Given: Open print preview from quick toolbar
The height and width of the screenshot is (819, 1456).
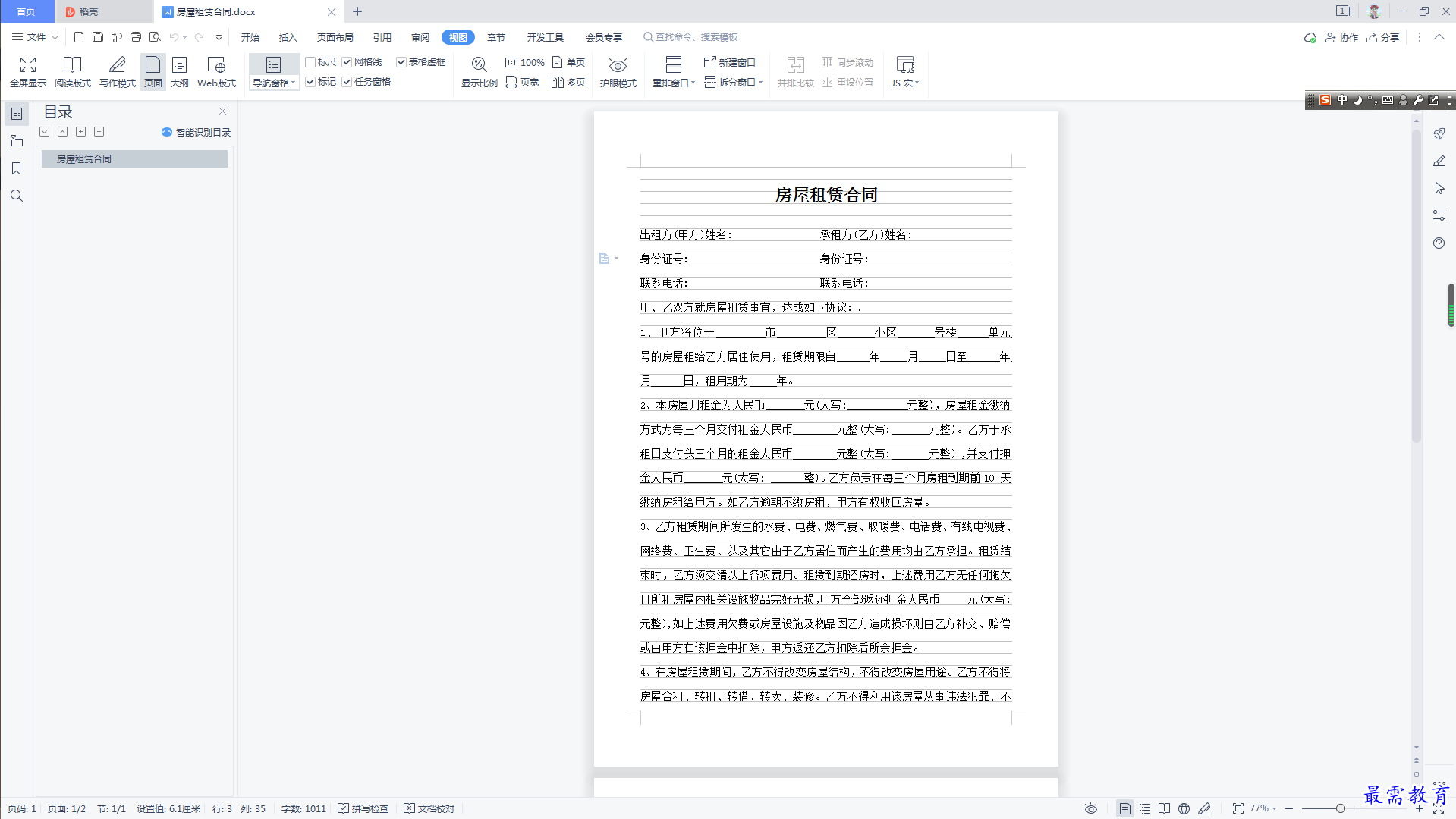Looking at the screenshot, I should [155, 37].
